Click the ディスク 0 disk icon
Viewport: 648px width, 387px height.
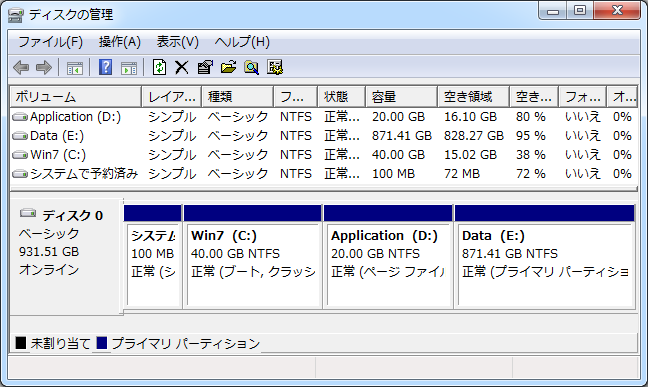pyautogui.click(x=28, y=213)
